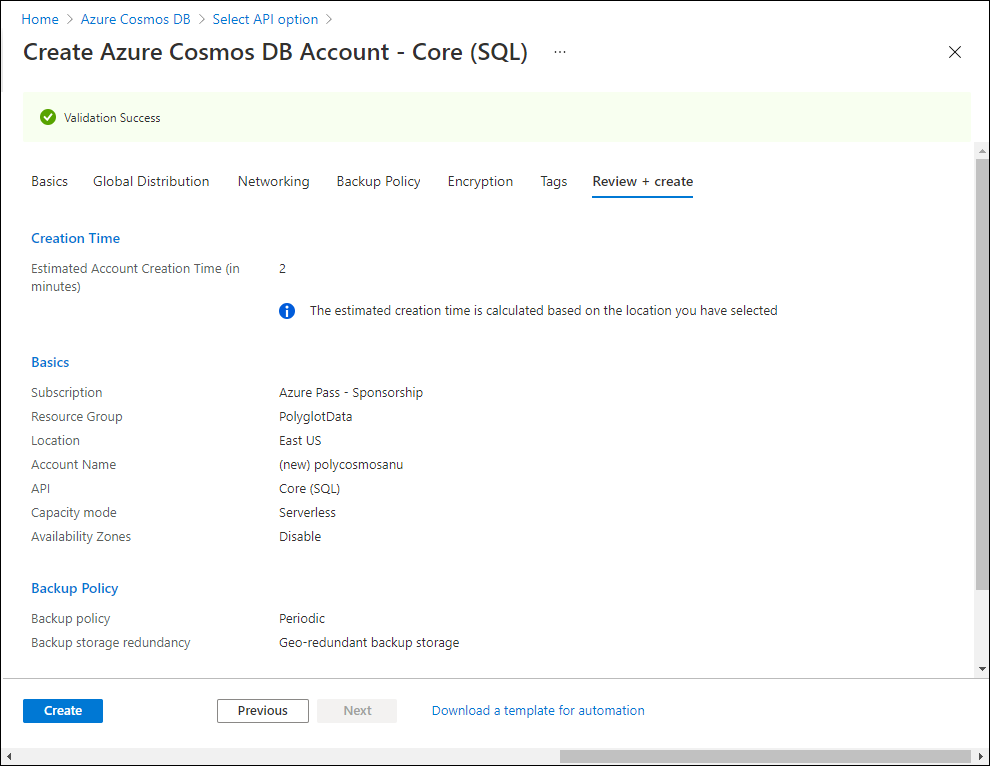The height and width of the screenshot is (766, 990).
Task: Select the Networking tab
Action: tap(273, 181)
